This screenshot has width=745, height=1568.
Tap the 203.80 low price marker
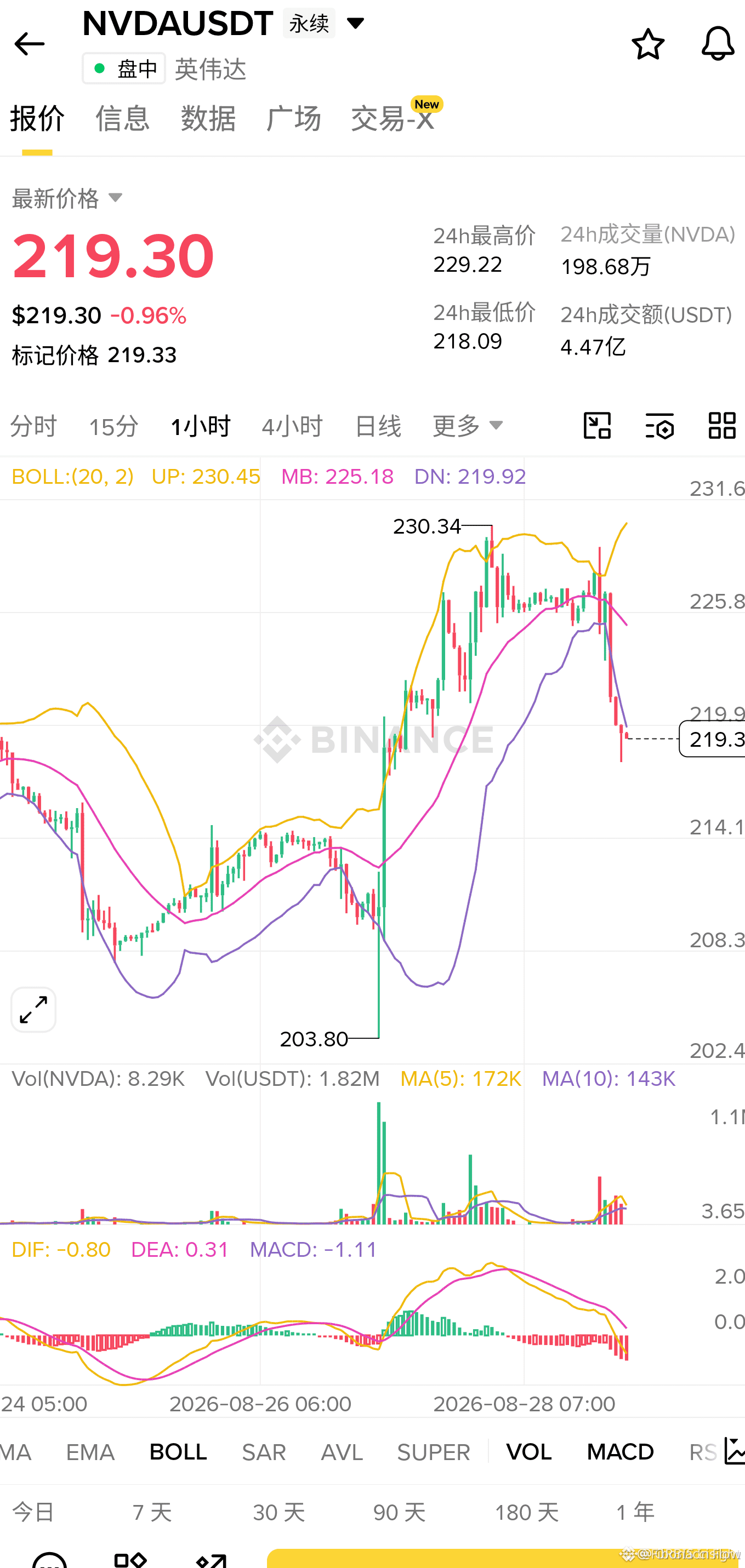pyautogui.click(x=314, y=1039)
